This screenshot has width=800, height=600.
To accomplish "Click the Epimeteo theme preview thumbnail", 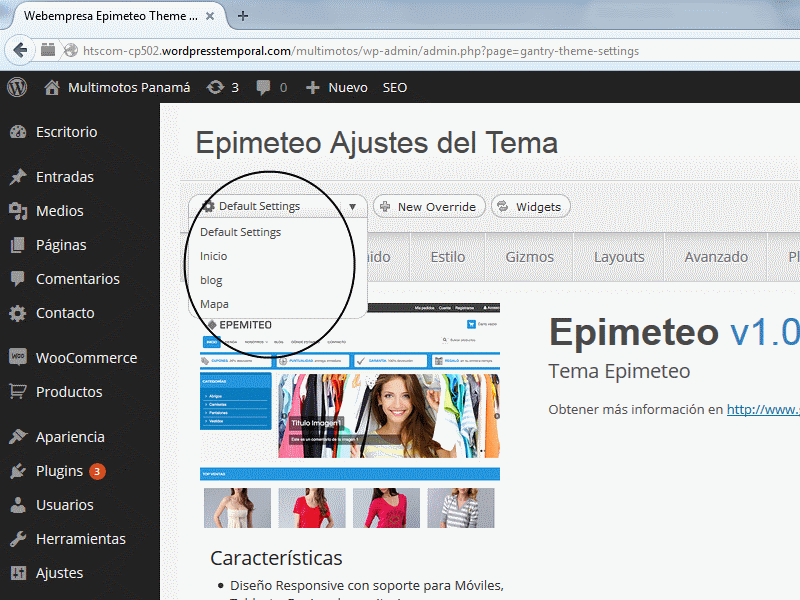I will 350,416.
